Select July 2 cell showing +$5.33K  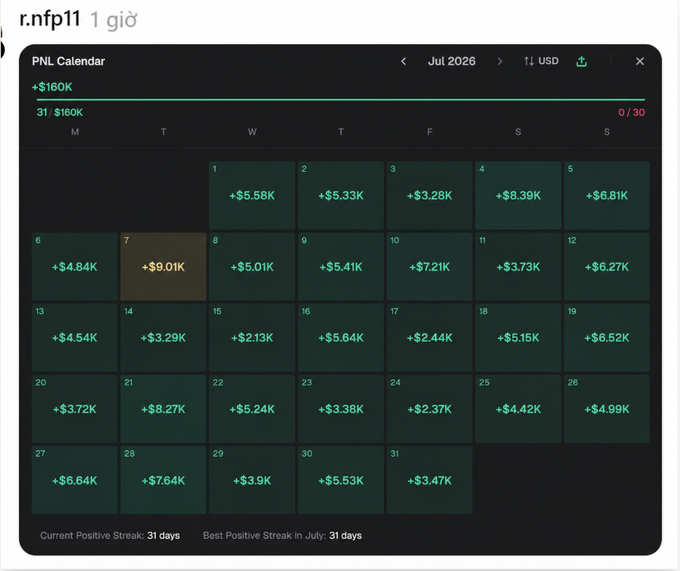341,195
